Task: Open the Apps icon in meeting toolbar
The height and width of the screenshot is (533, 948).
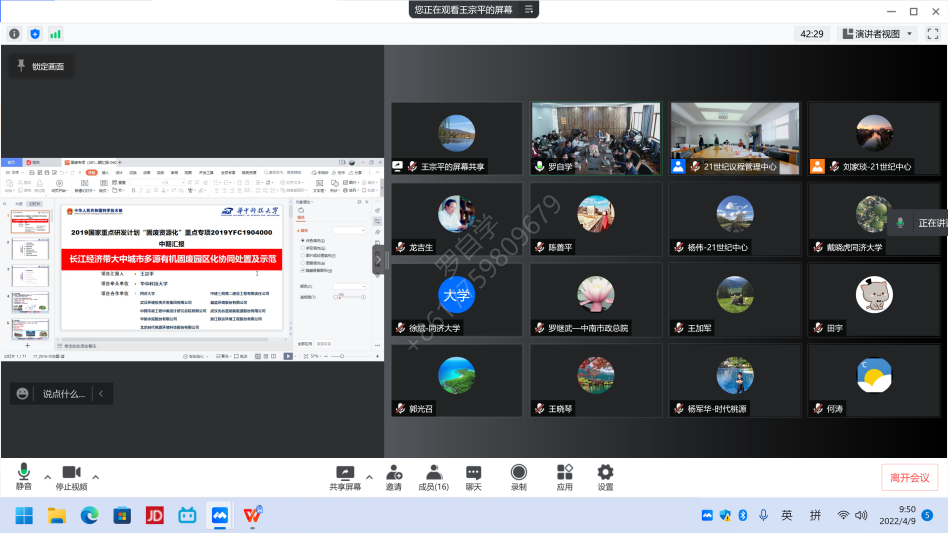Action: tap(564, 476)
